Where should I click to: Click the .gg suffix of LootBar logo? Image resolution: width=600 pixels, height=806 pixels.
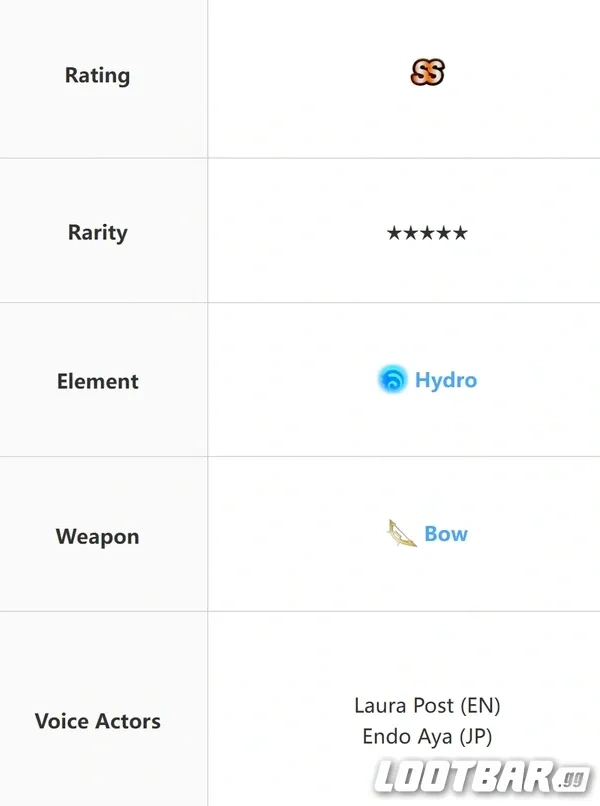point(573,778)
